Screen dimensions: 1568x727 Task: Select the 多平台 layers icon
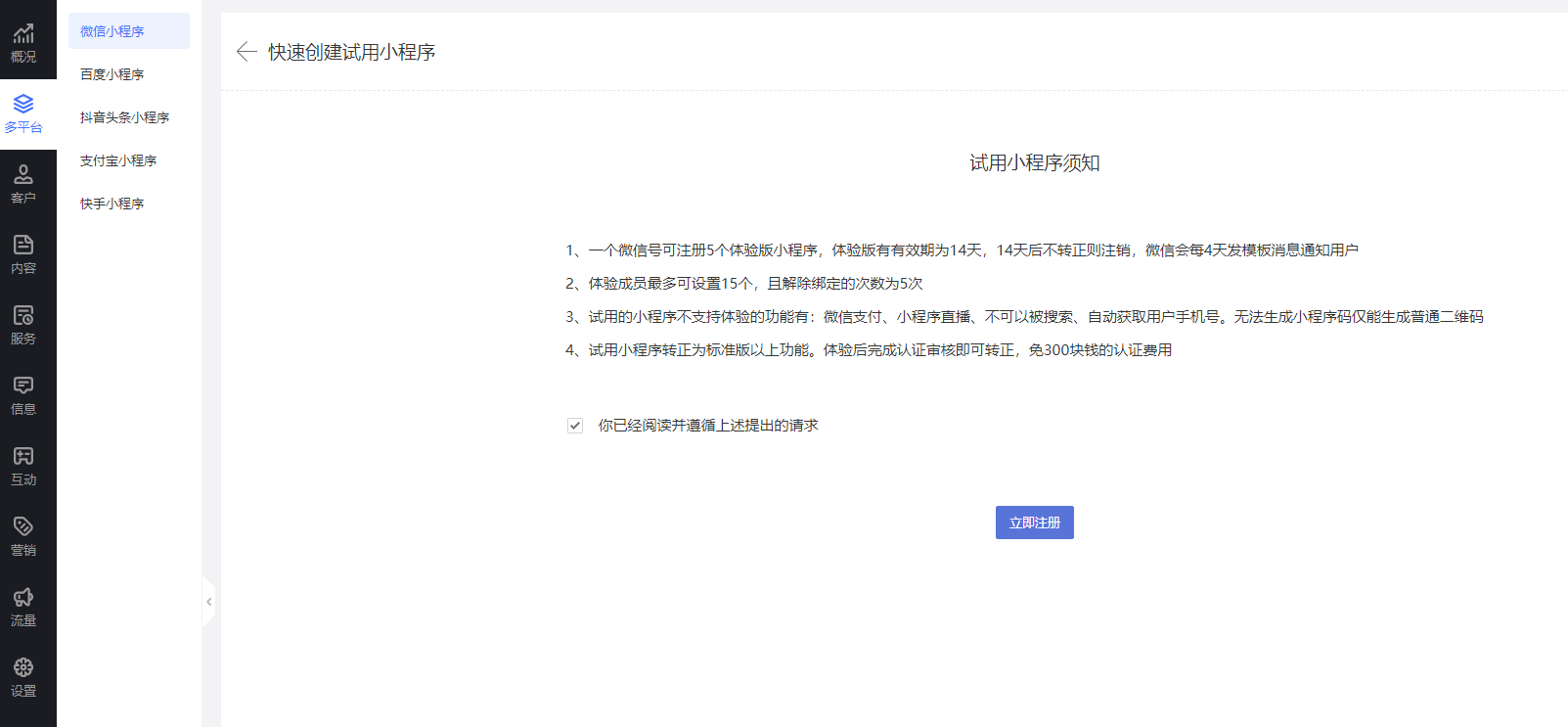(x=23, y=104)
